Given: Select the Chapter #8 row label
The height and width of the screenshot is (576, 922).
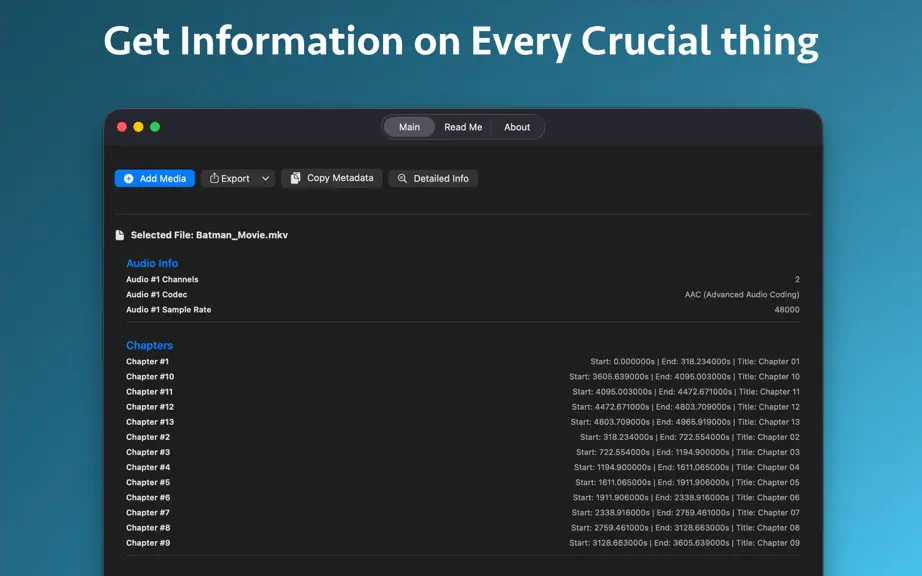Looking at the screenshot, I should 148,528.
